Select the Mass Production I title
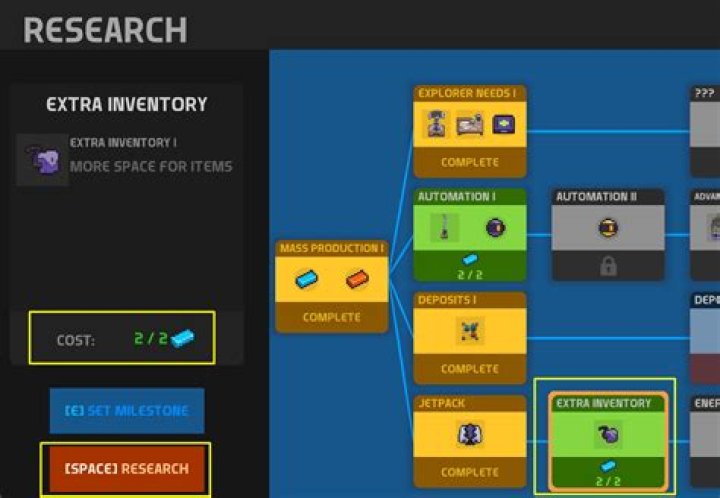Viewport: 720px width, 498px height. tap(332, 248)
